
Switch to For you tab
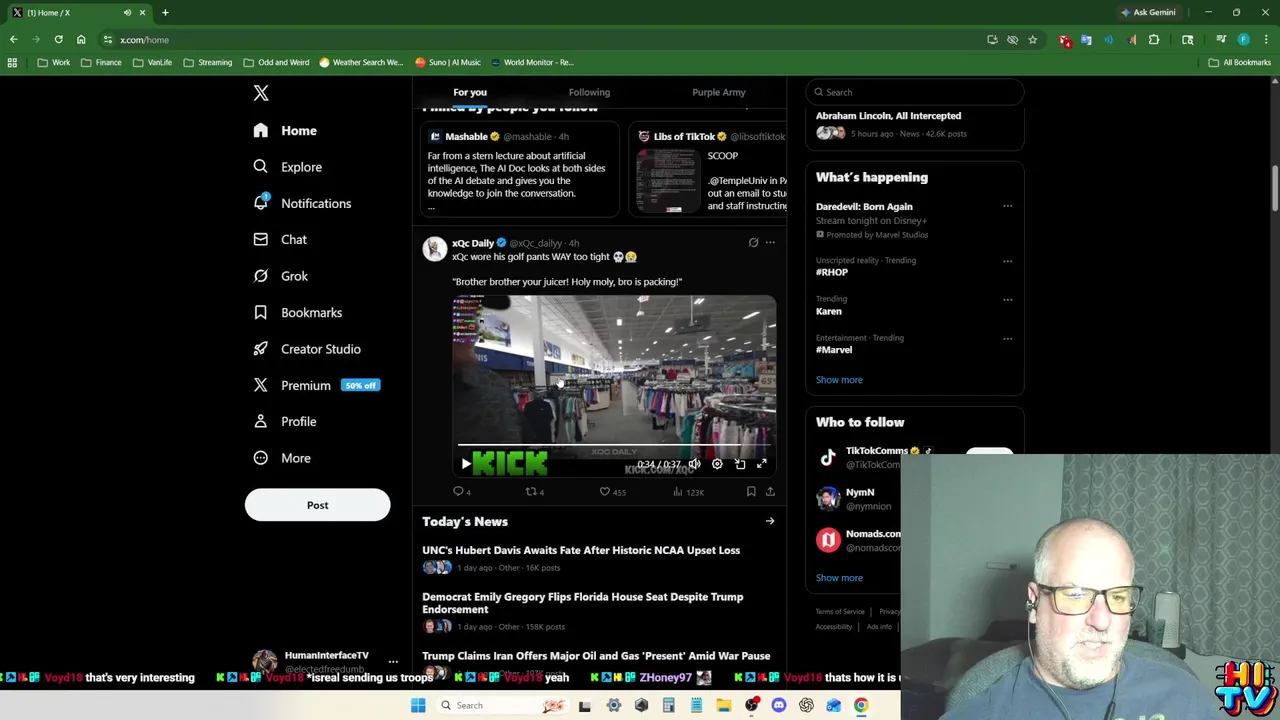click(470, 92)
